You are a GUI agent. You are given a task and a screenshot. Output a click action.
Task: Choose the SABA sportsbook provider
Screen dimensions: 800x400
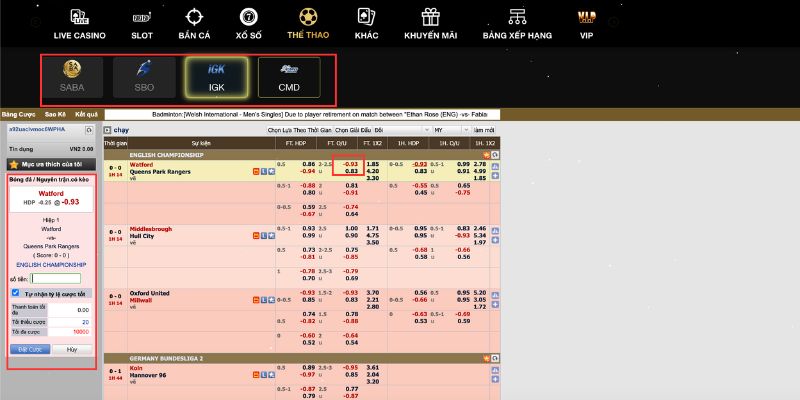click(70, 75)
